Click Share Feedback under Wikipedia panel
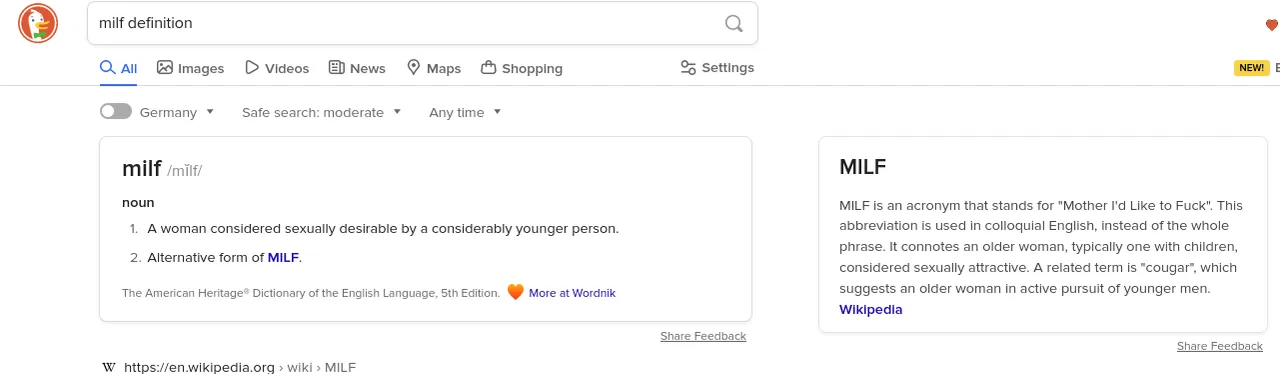The image size is (1280, 374). pos(1219,346)
